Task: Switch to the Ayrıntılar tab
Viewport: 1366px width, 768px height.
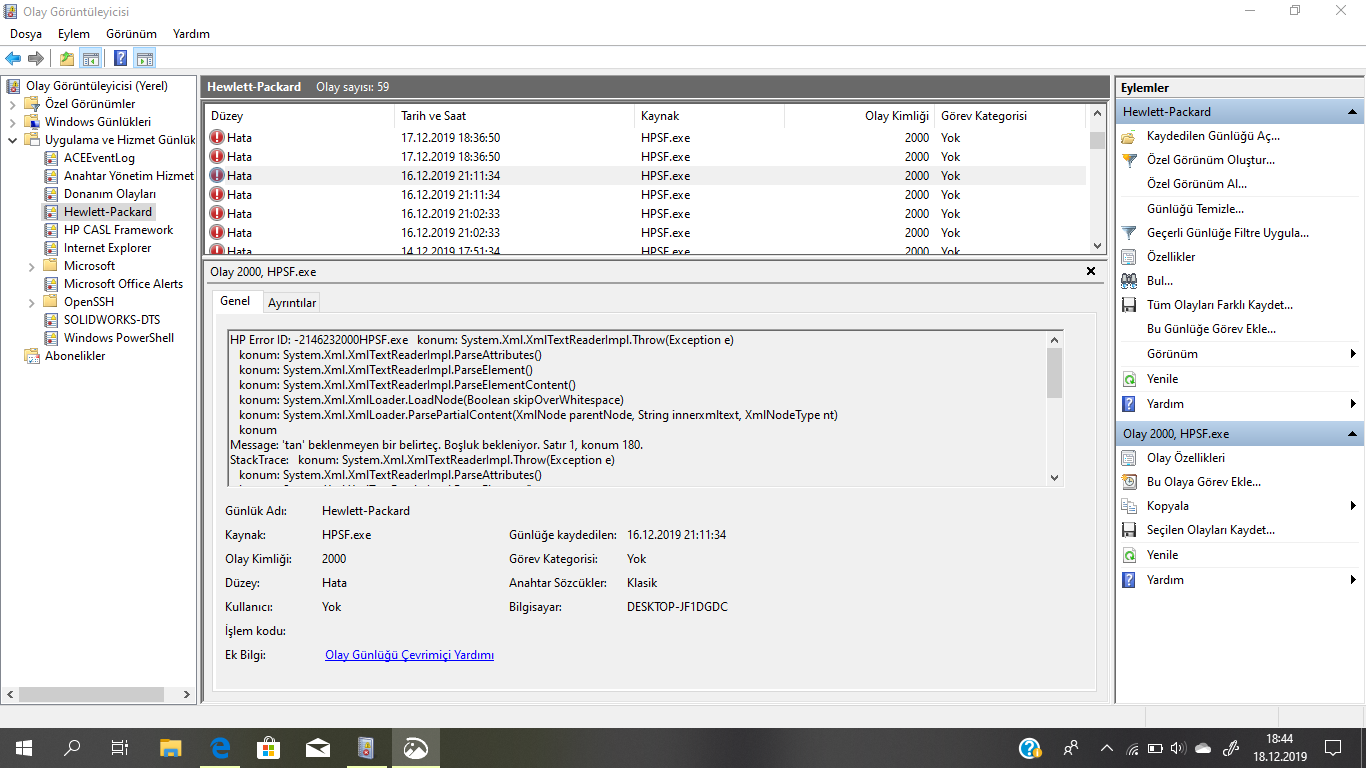Action: [291, 301]
